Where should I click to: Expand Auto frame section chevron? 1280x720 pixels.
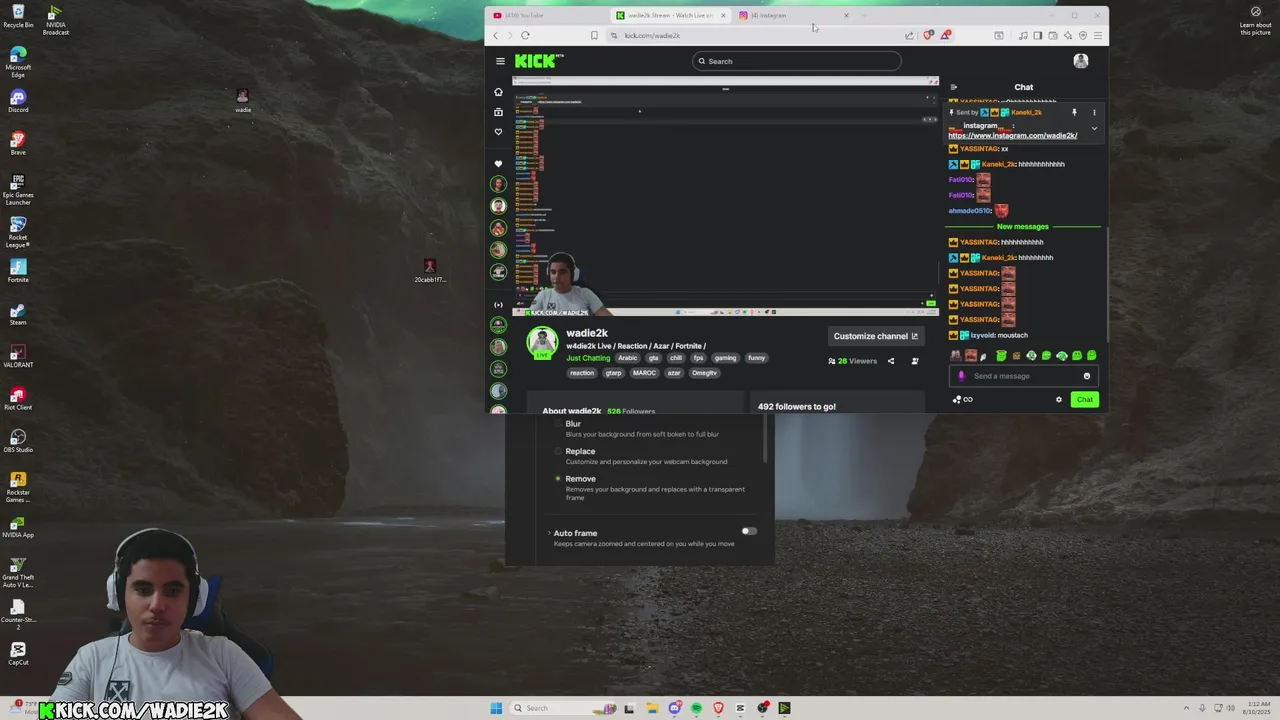pyautogui.click(x=549, y=533)
